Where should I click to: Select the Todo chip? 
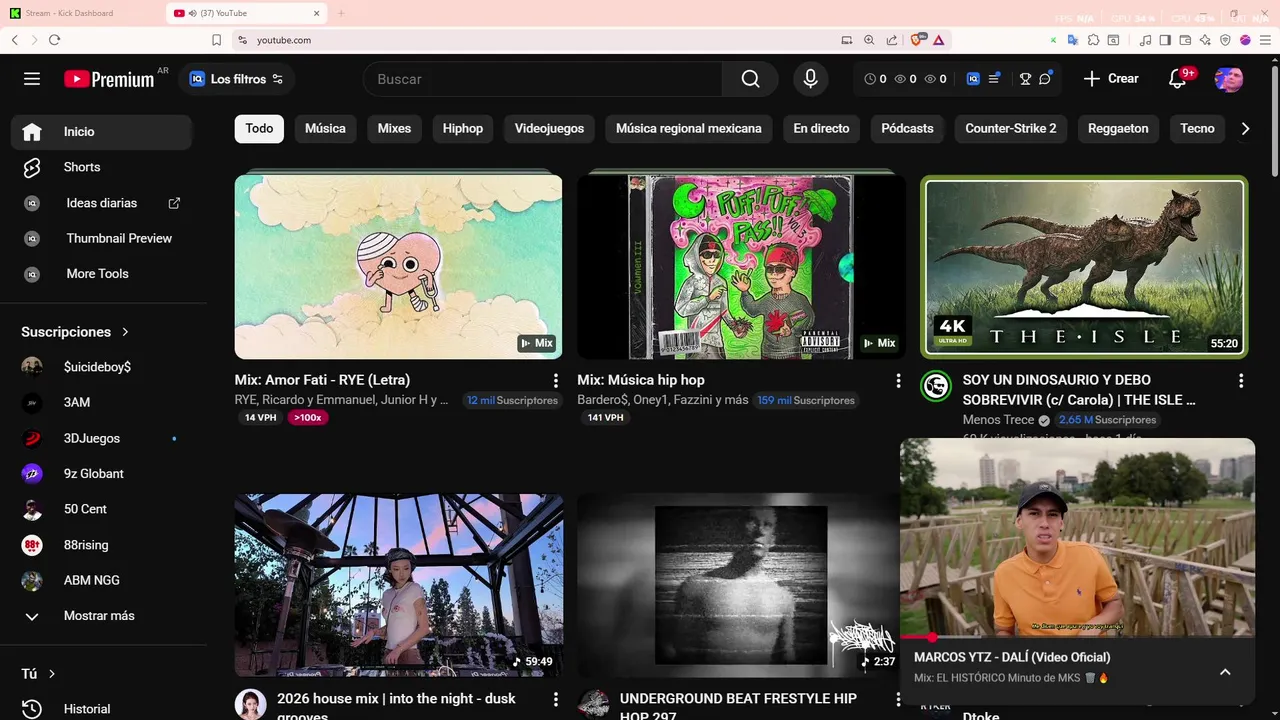coord(259,128)
